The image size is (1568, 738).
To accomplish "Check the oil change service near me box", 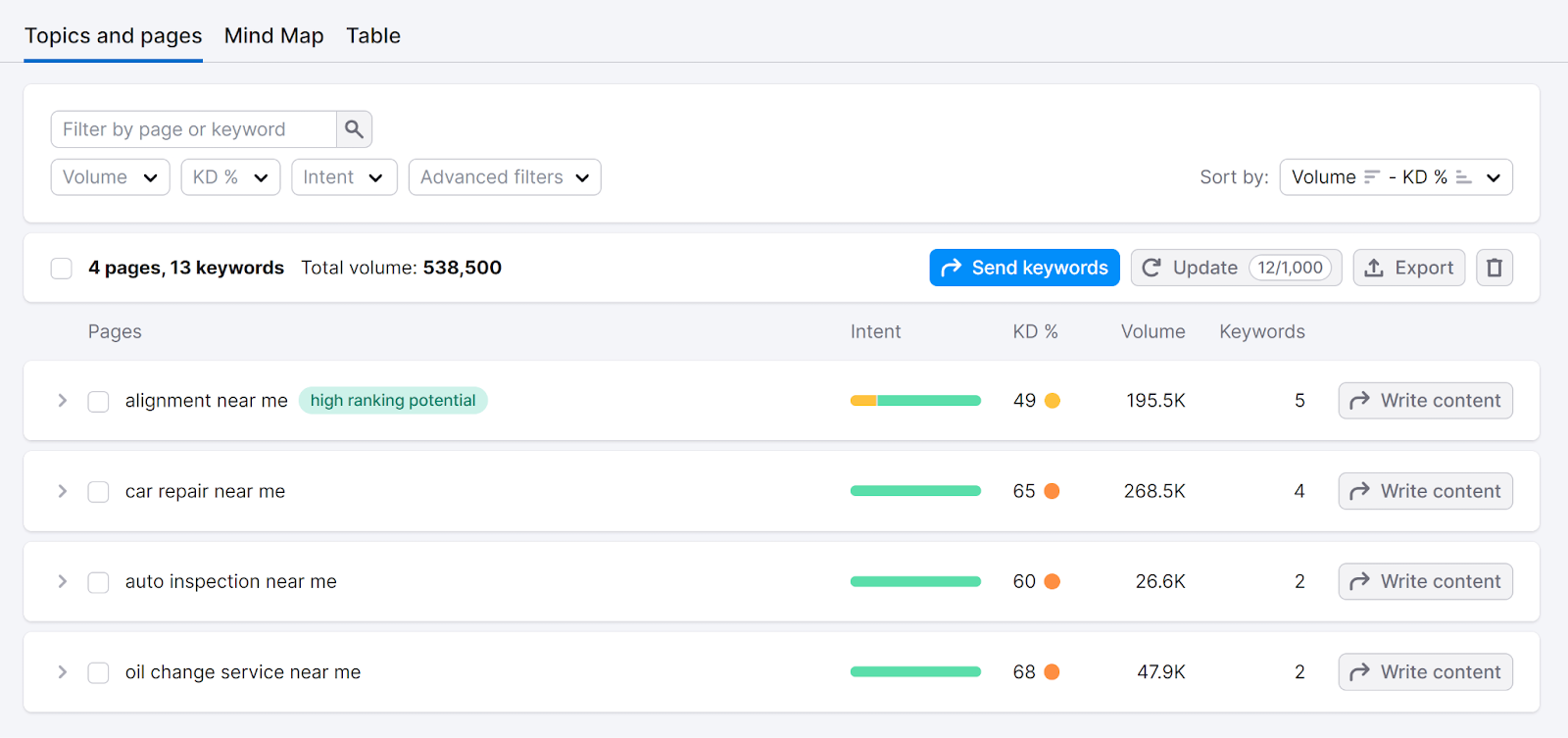I will (98, 673).
